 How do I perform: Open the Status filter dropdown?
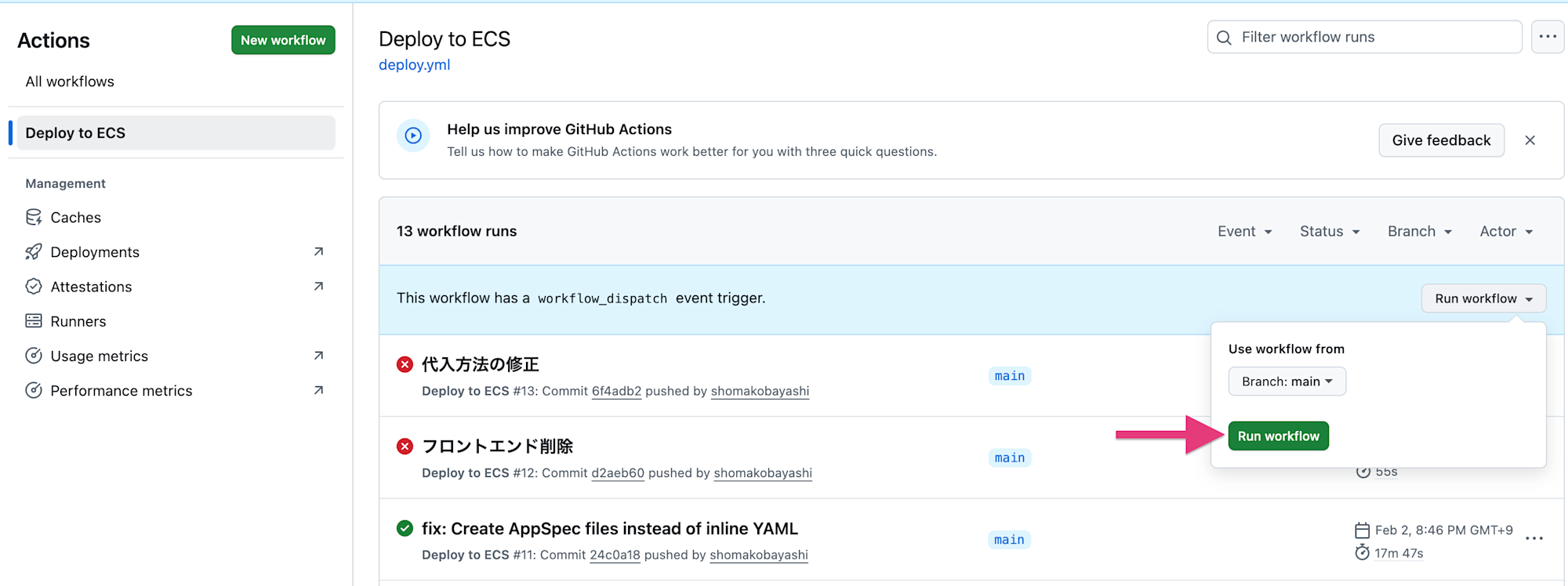1329,231
